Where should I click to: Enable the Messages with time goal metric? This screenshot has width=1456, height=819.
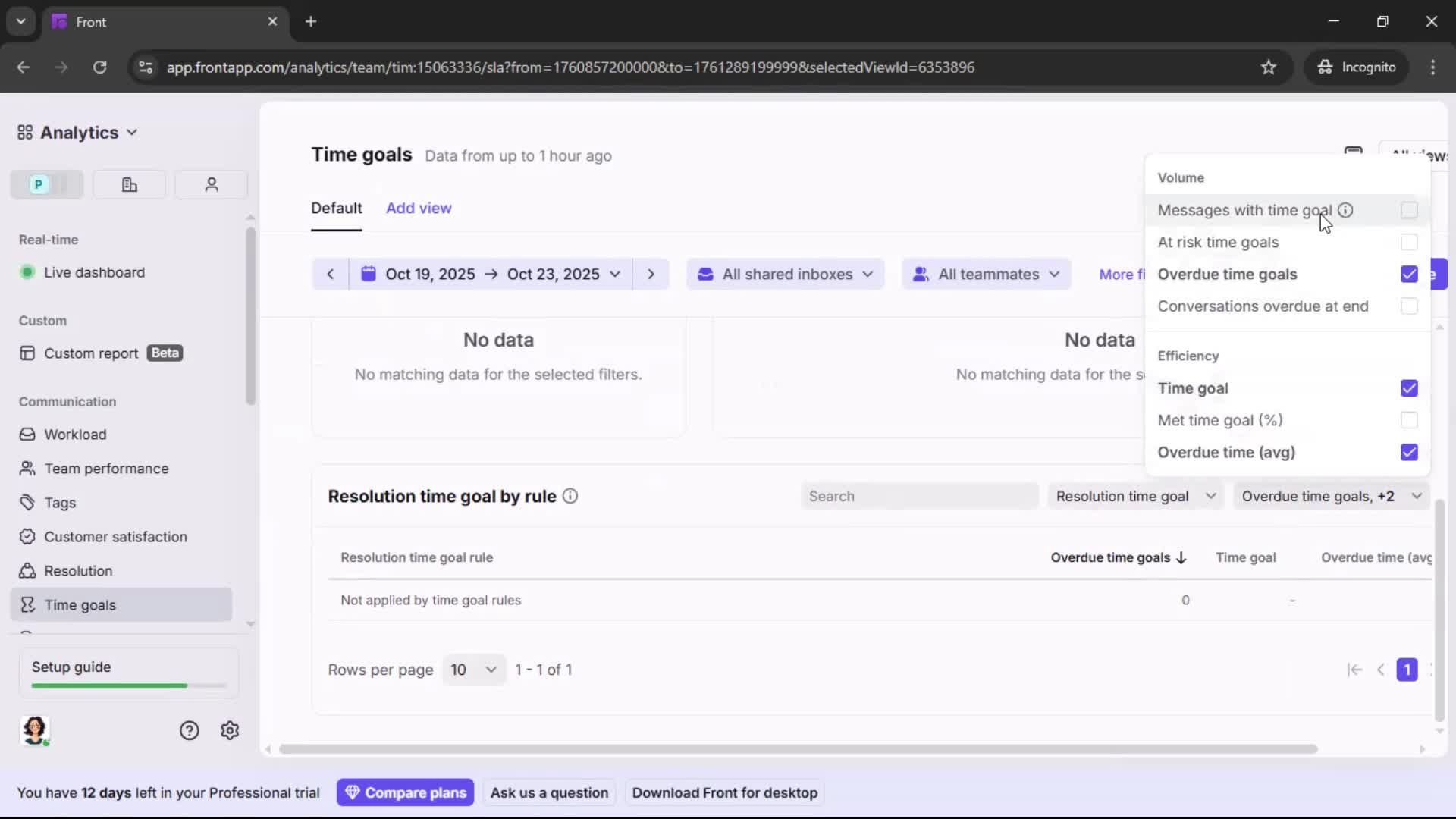pyautogui.click(x=1409, y=210)
